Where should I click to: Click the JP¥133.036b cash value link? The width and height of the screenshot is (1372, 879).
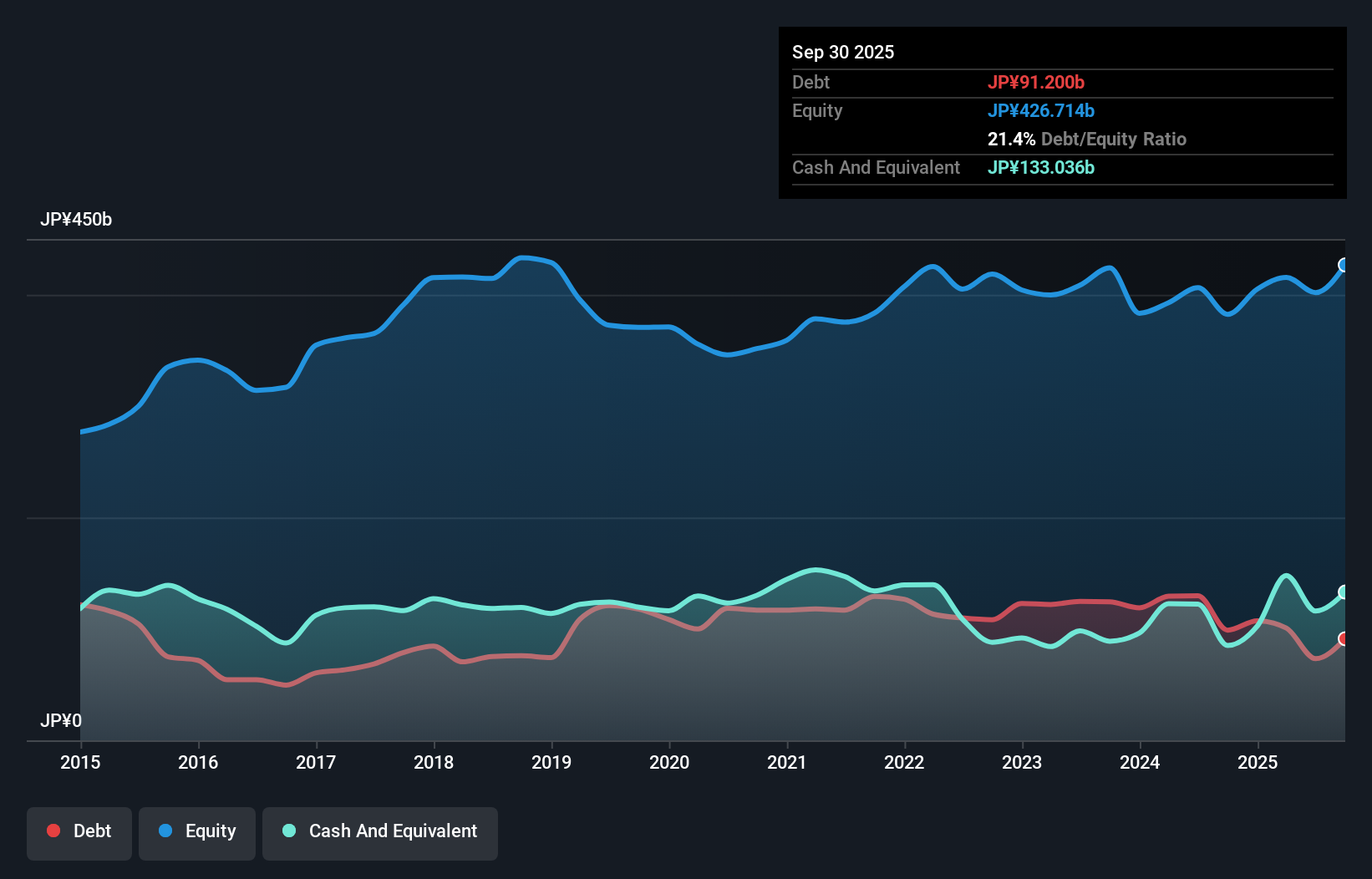click(x=1040, y=167)
